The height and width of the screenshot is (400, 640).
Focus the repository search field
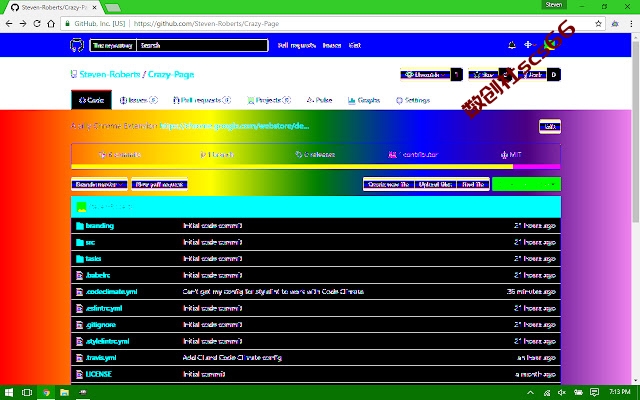(x=202, y=45)
